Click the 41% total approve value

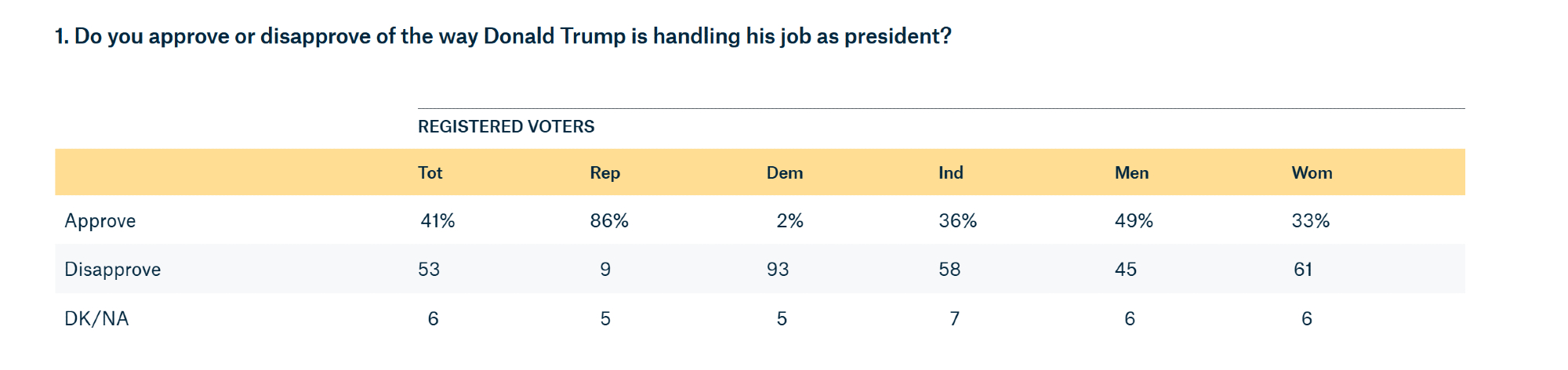point(437,221)
